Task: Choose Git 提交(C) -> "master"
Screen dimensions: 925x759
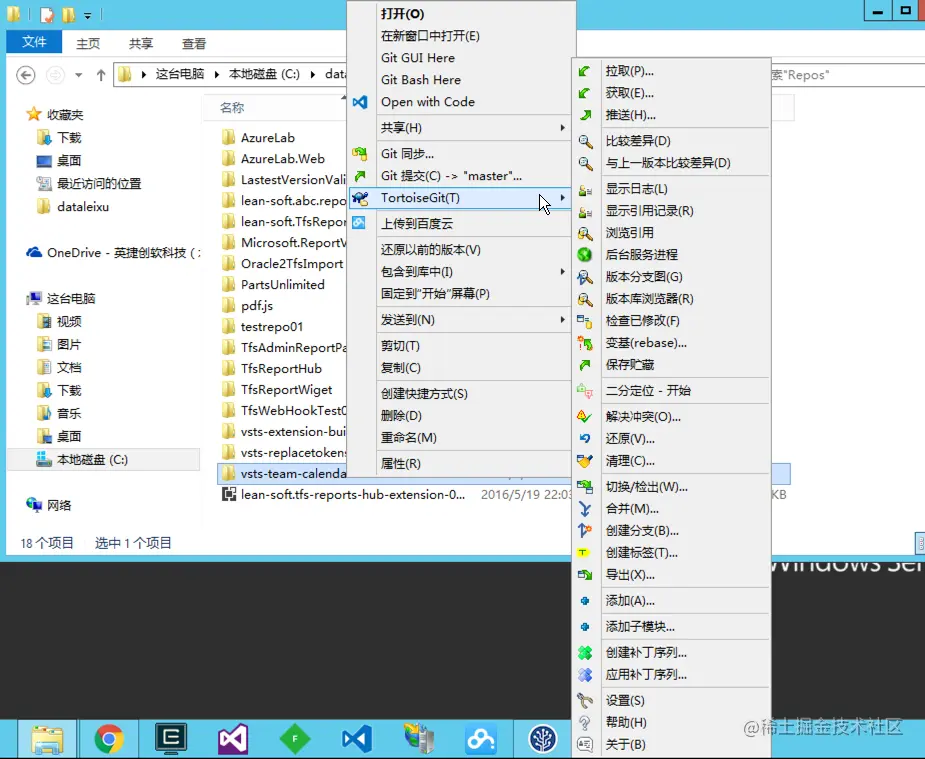Action: click(460, 176)
